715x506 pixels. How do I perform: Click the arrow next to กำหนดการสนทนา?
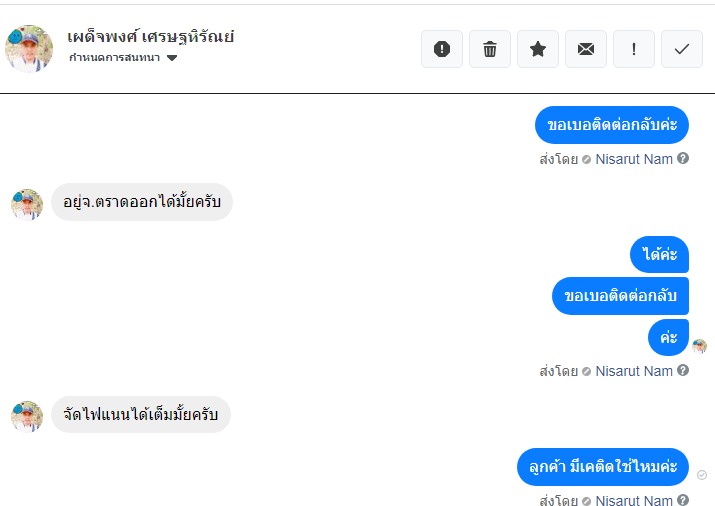[172, 58]
